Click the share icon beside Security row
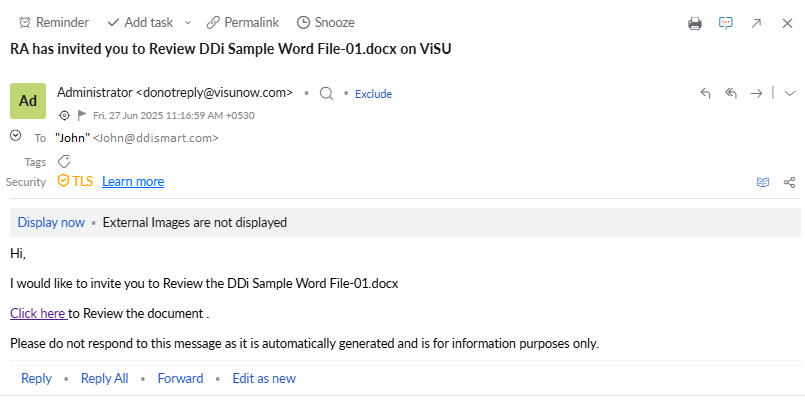805x418 pixels. tap(789, 182)
